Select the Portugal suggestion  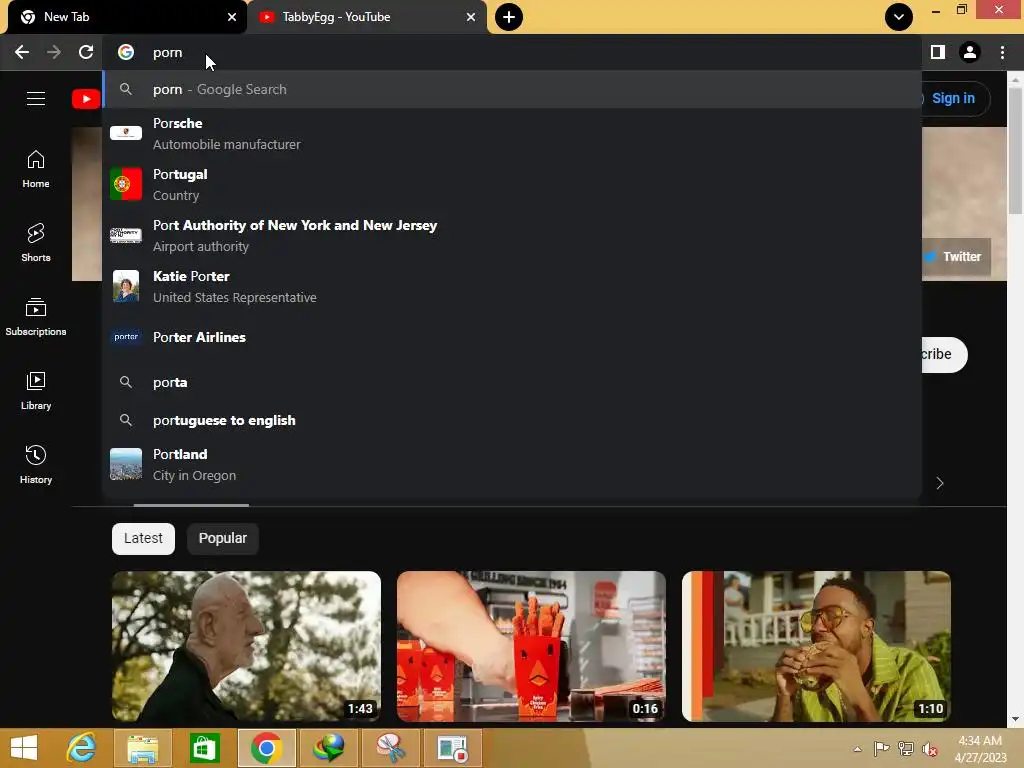(x=512, y=184)
